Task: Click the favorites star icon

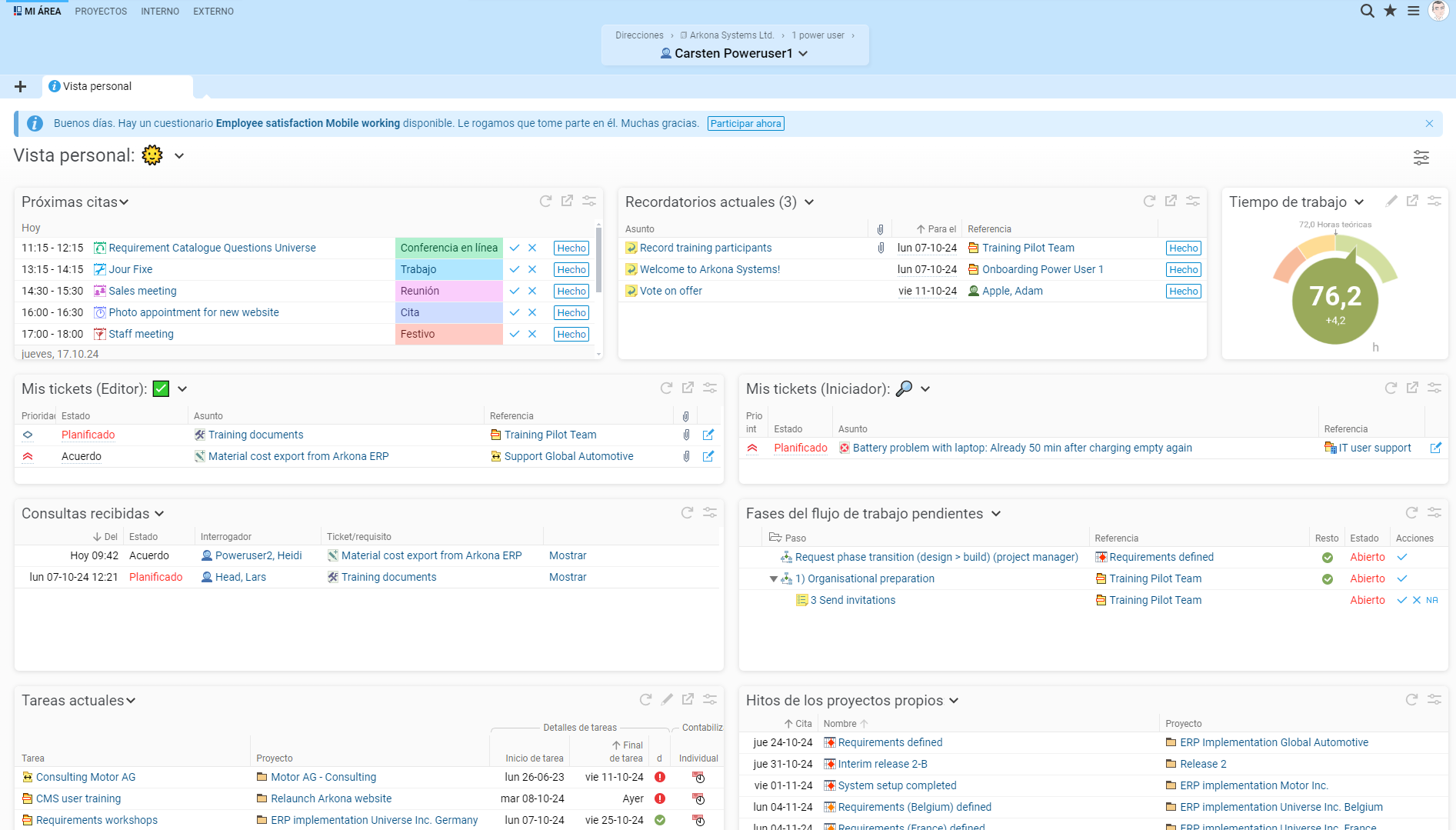Action: (1390, 11)
